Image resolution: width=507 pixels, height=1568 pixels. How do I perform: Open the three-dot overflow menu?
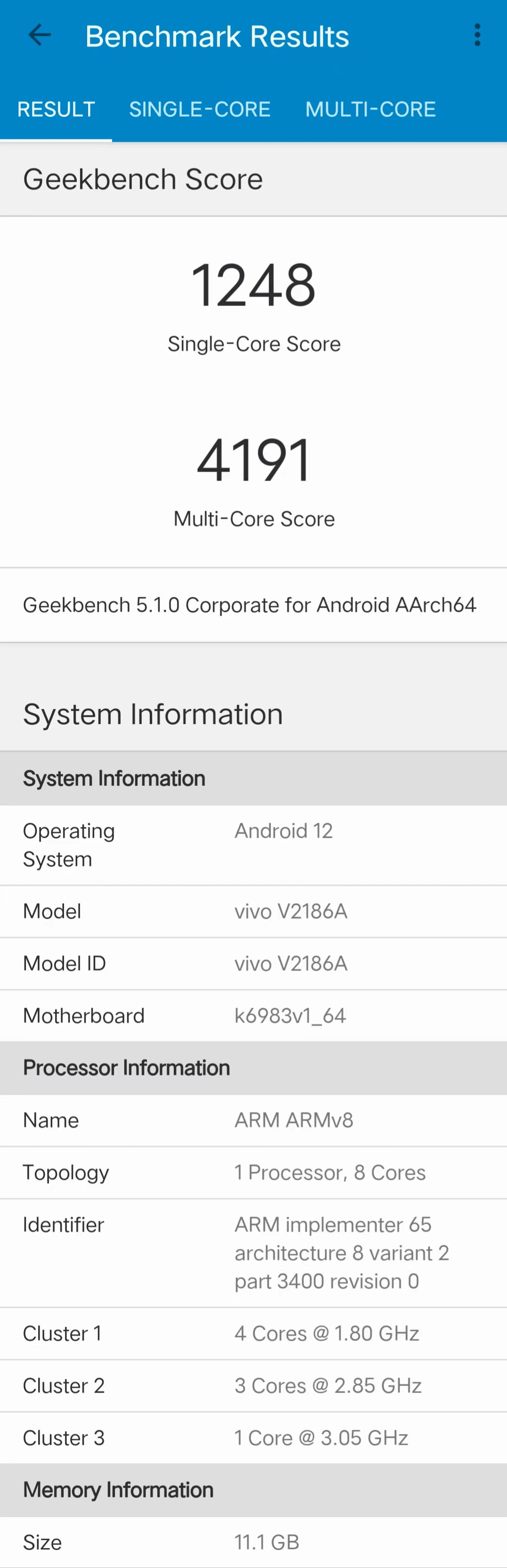tap(477, 35)
